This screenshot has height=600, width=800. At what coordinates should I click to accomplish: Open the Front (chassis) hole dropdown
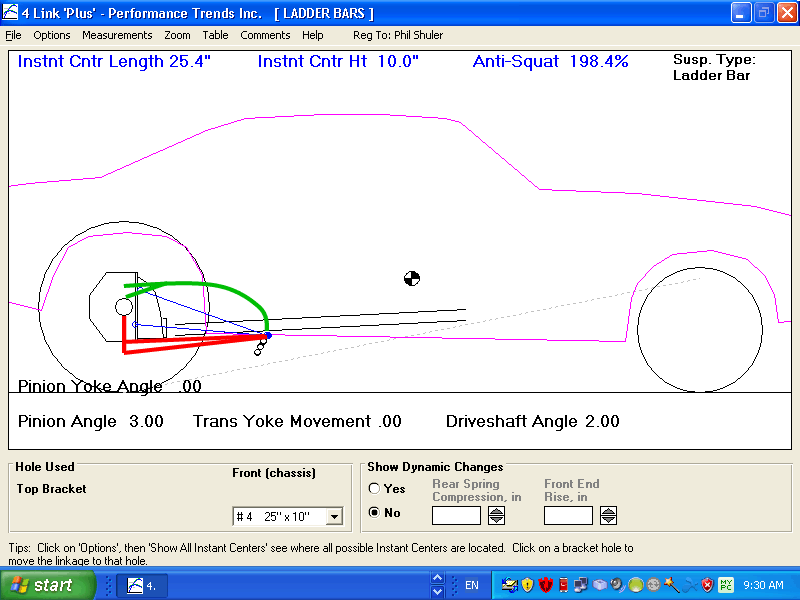point(334,516)
